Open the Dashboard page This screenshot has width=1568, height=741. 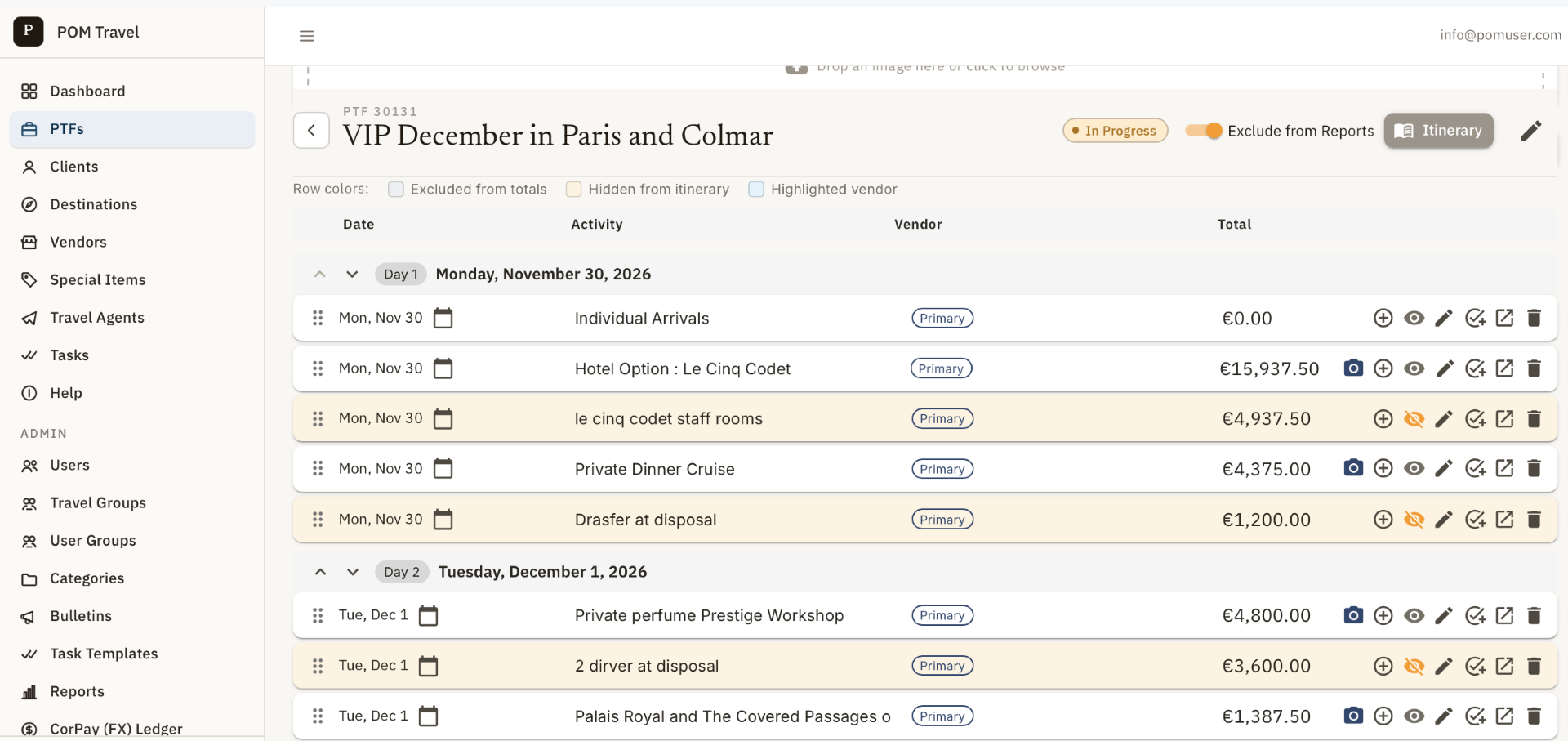[132, 92]
